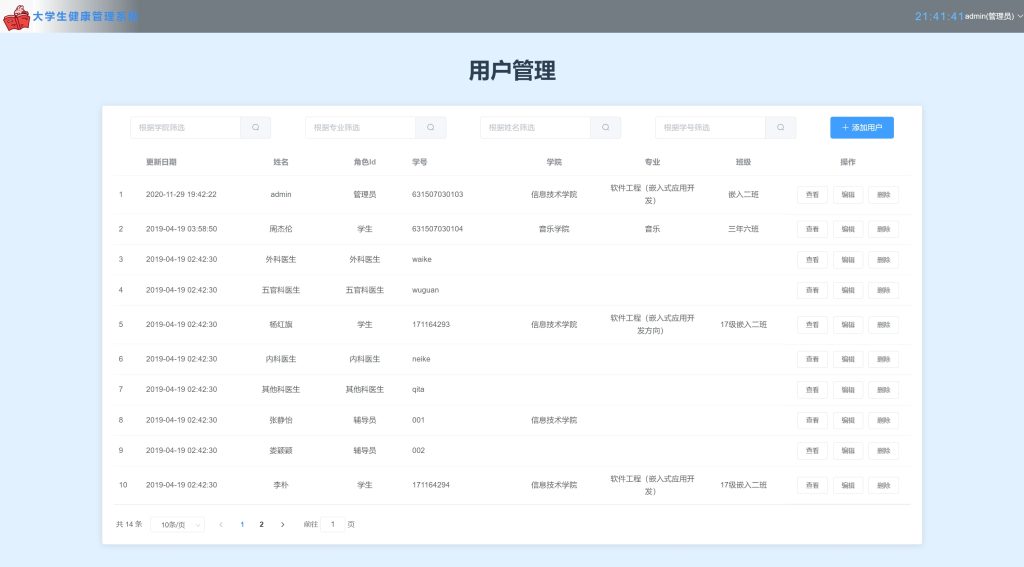Delete the admin user row
This screenshot has height=567, width=1024.
884,195
